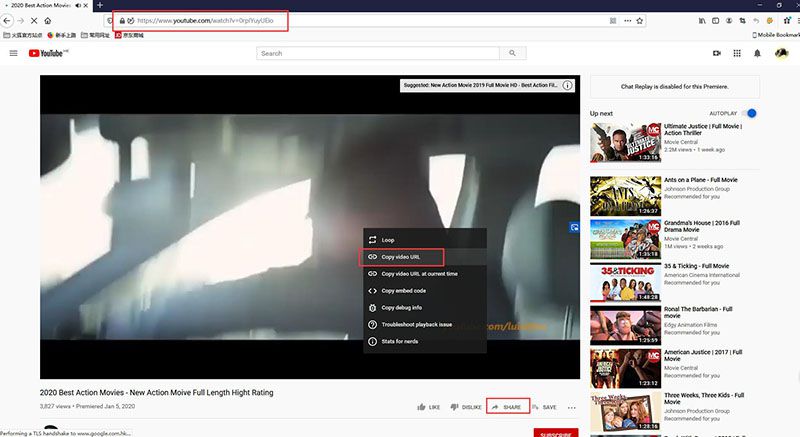Click American Justice 2017 title link

click(x=703, y=355)
